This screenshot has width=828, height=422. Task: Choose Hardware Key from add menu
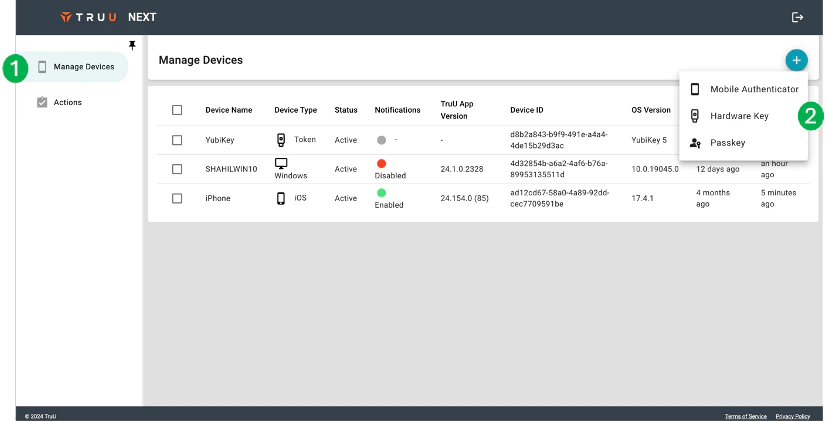pyautogui.click(x=744, y=116)
